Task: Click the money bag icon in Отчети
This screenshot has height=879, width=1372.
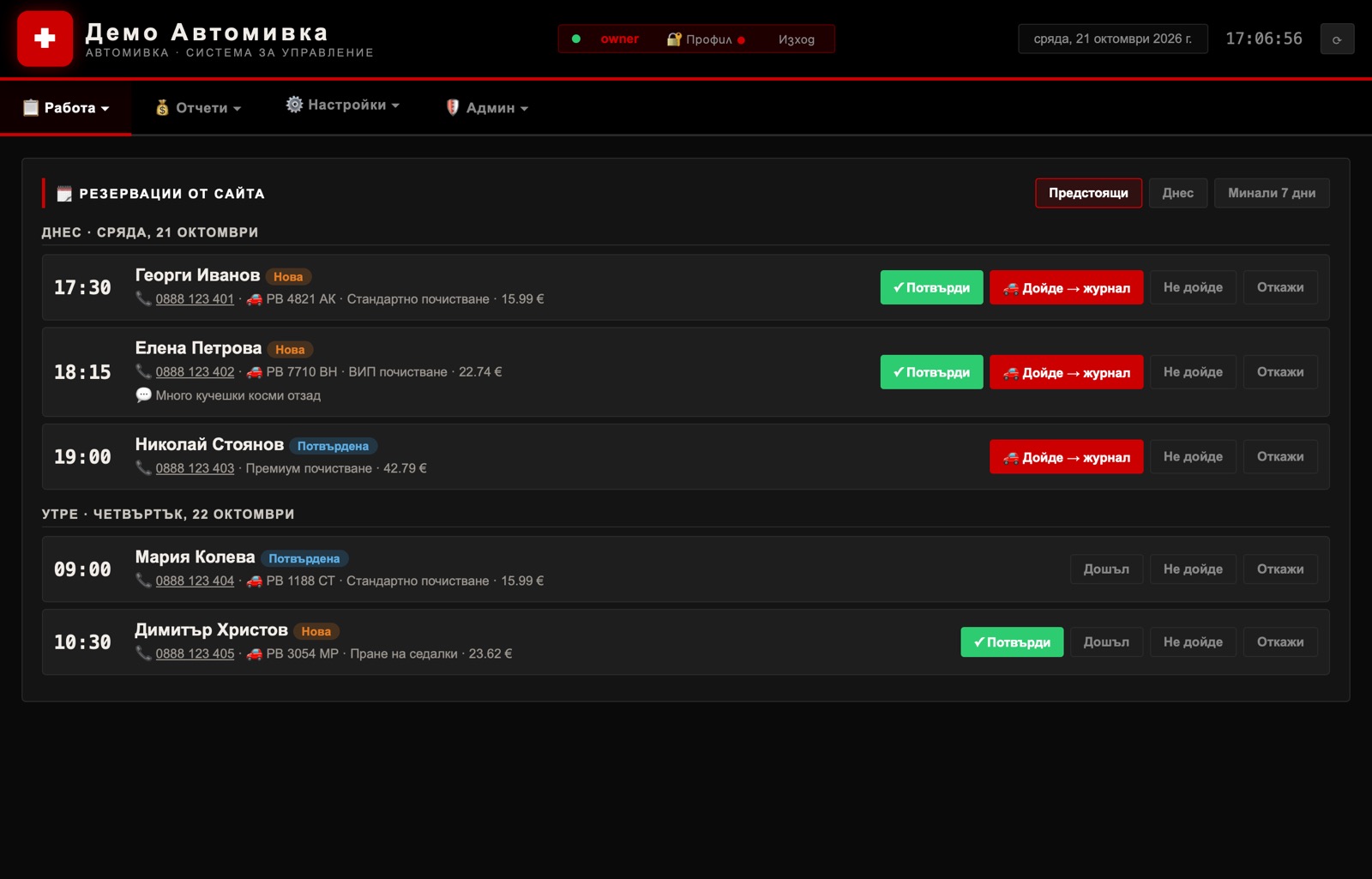Action: (x=162, y=107)
